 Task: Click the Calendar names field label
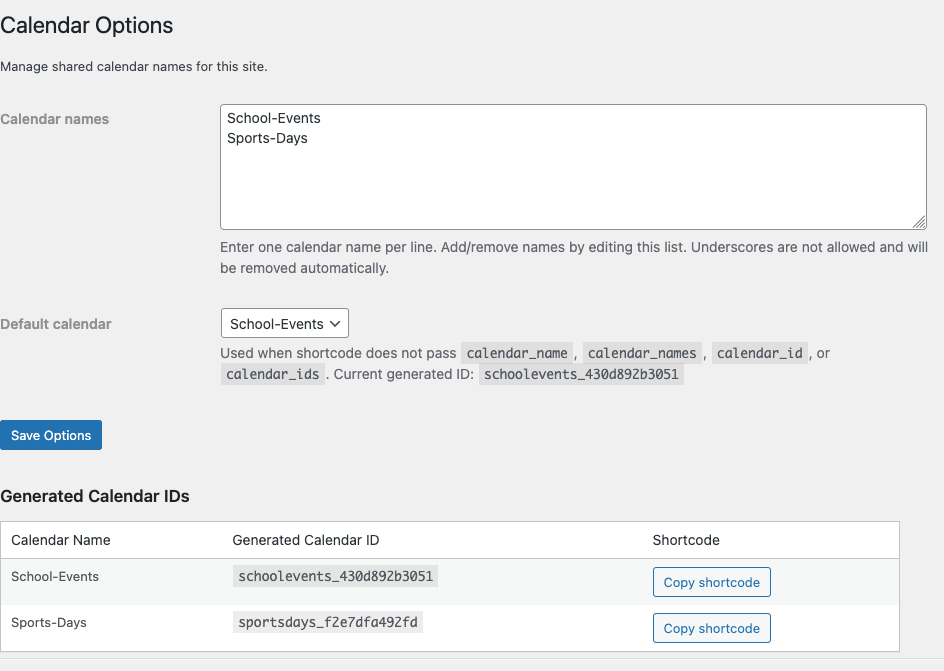(x=55, y=119)
